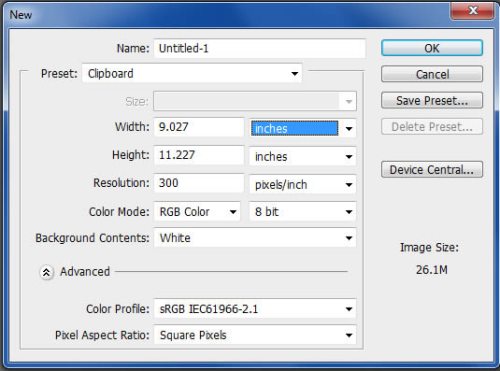Screen dimensions: 500x371
Task: Open the Preset dropdown showing Clipboard
Action: 192,73
